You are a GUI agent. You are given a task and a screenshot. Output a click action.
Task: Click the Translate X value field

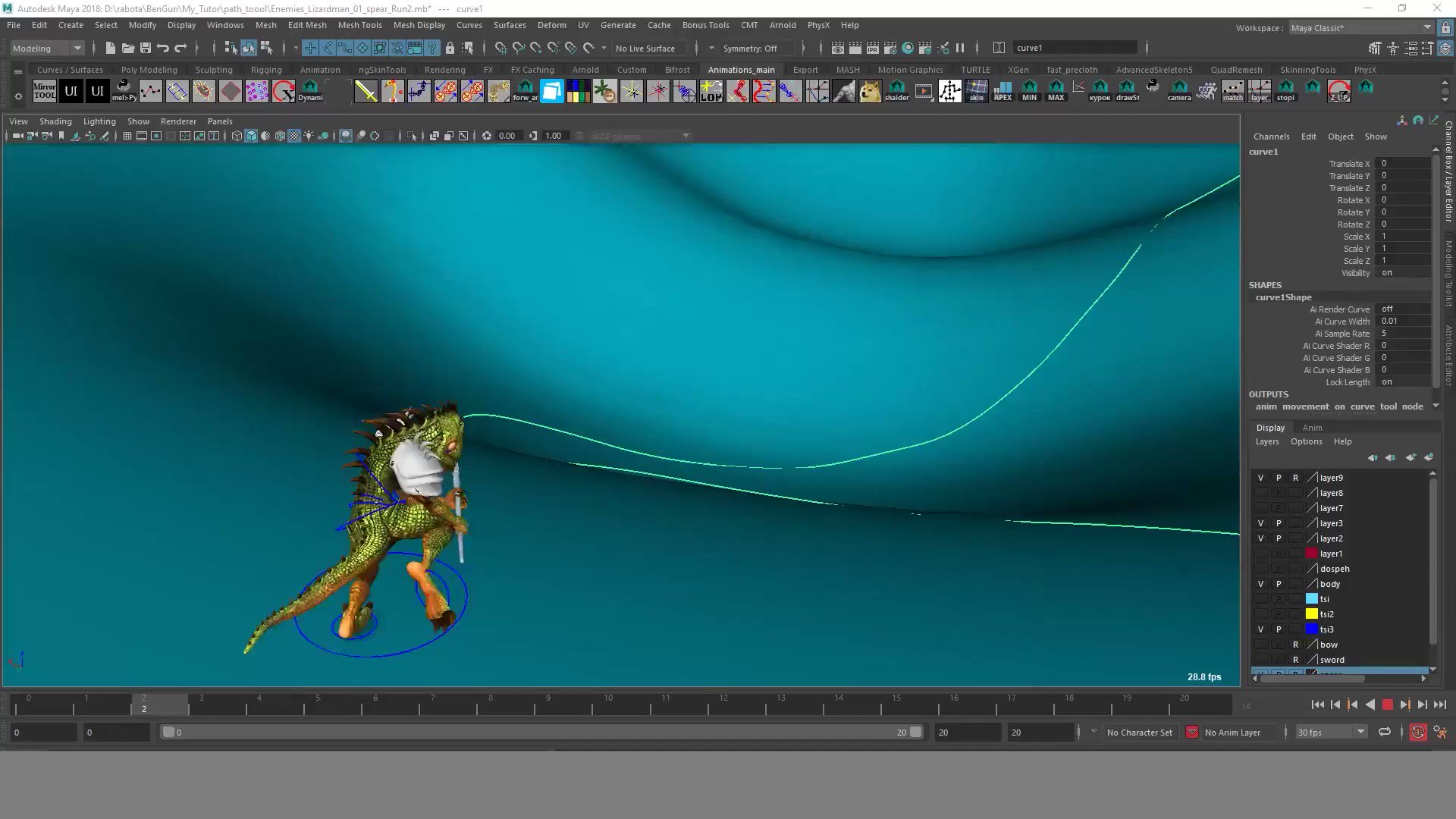click(1404, 163)
